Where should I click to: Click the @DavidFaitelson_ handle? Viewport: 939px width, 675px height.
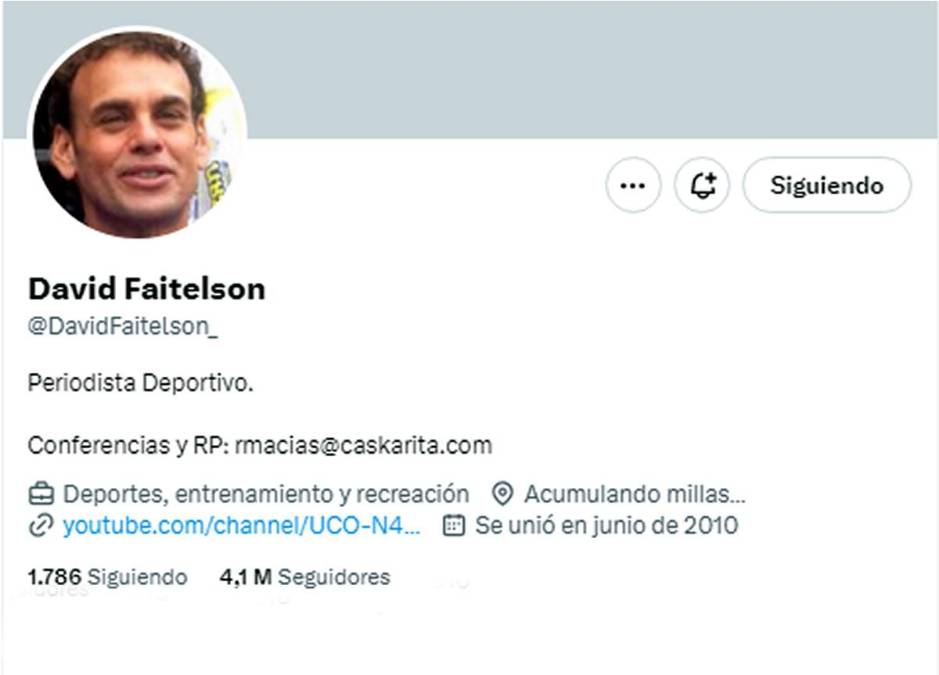[123, 326]
